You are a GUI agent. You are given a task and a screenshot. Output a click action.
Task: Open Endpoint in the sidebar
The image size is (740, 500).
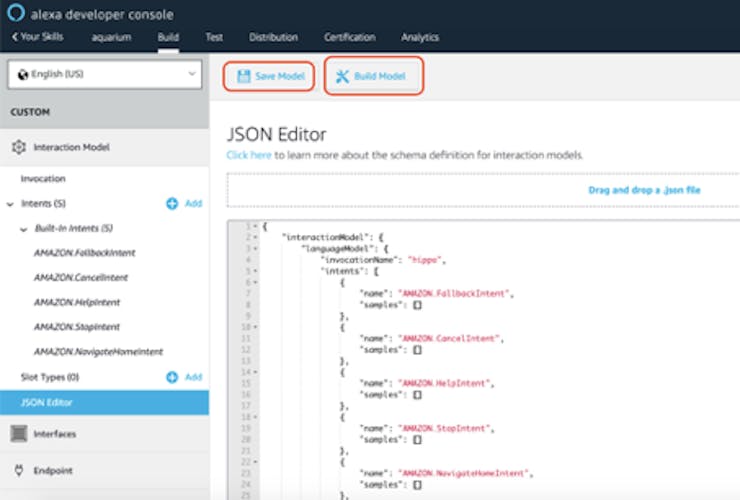pyautogui.click(x=53, y=471)
